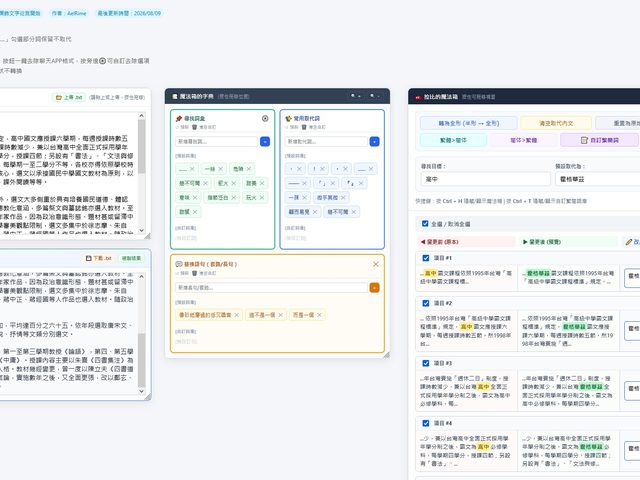The width and height of the screenshot is (640, 480).
Task: Click the last-updated date tag at top
Action: [129, 13]
